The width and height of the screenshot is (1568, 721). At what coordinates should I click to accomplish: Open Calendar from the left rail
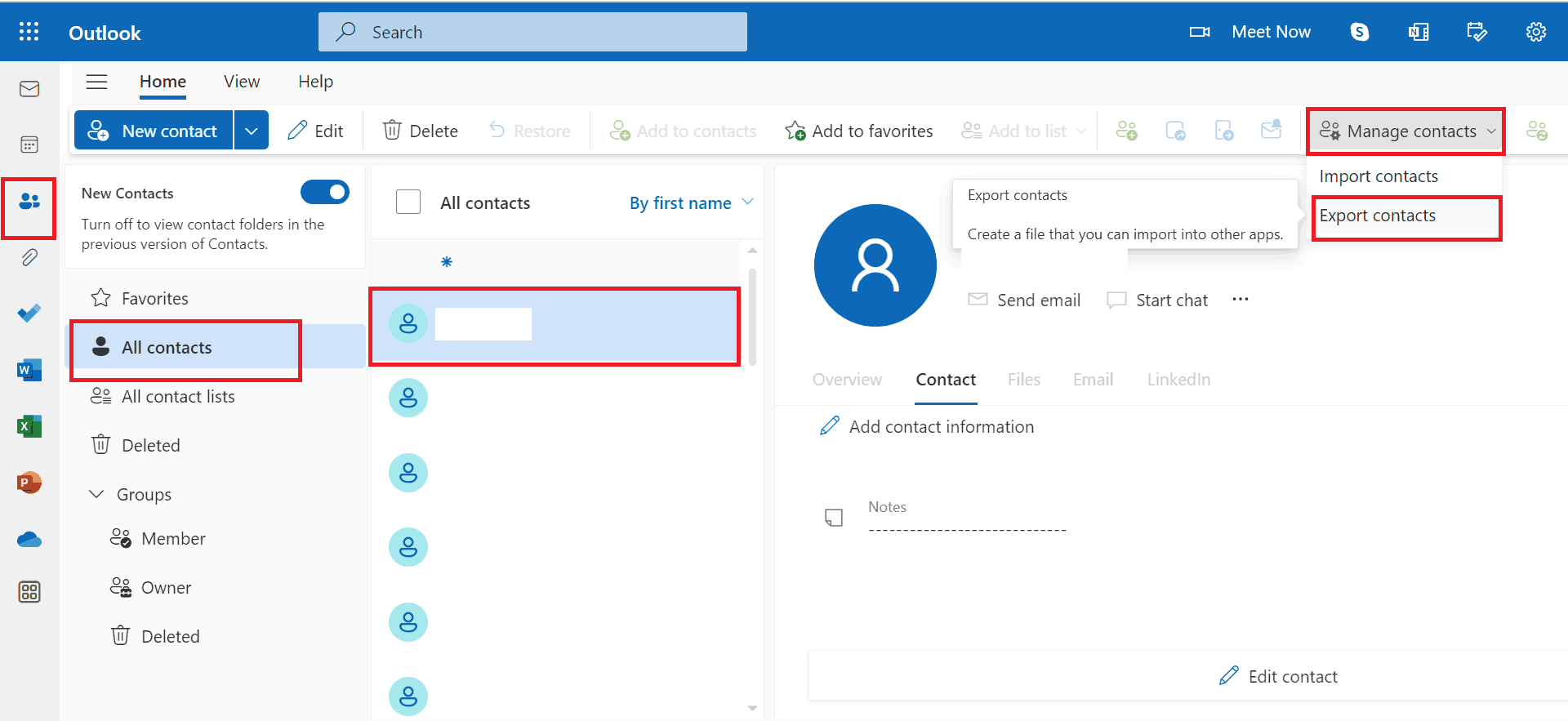tap(29, 145)
